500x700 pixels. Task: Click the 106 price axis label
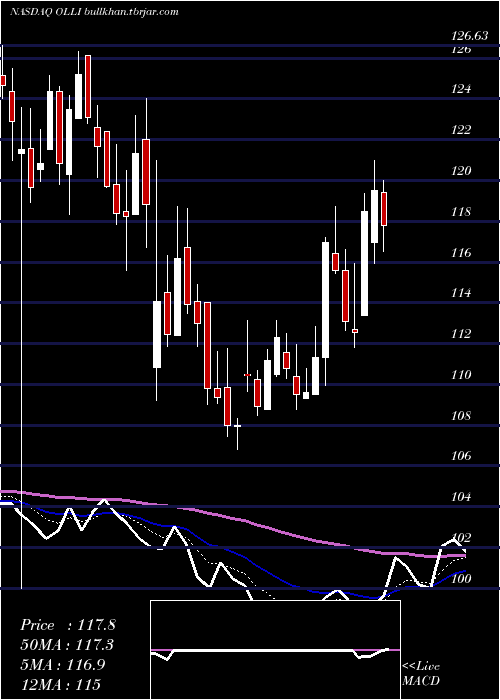click(x=461, y=456)
